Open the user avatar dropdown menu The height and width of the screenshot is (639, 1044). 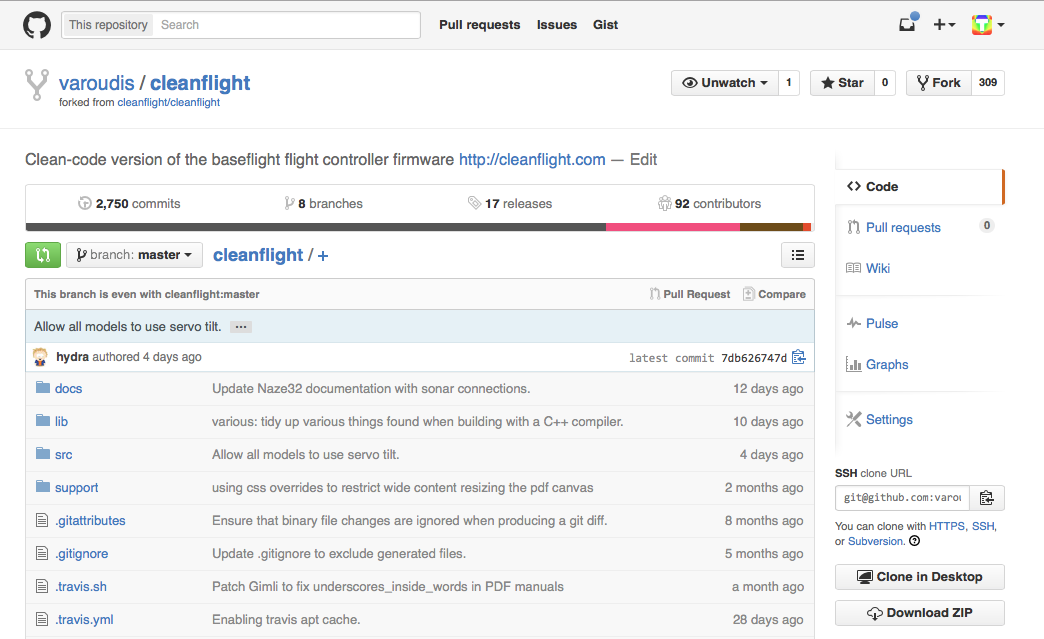987,25
